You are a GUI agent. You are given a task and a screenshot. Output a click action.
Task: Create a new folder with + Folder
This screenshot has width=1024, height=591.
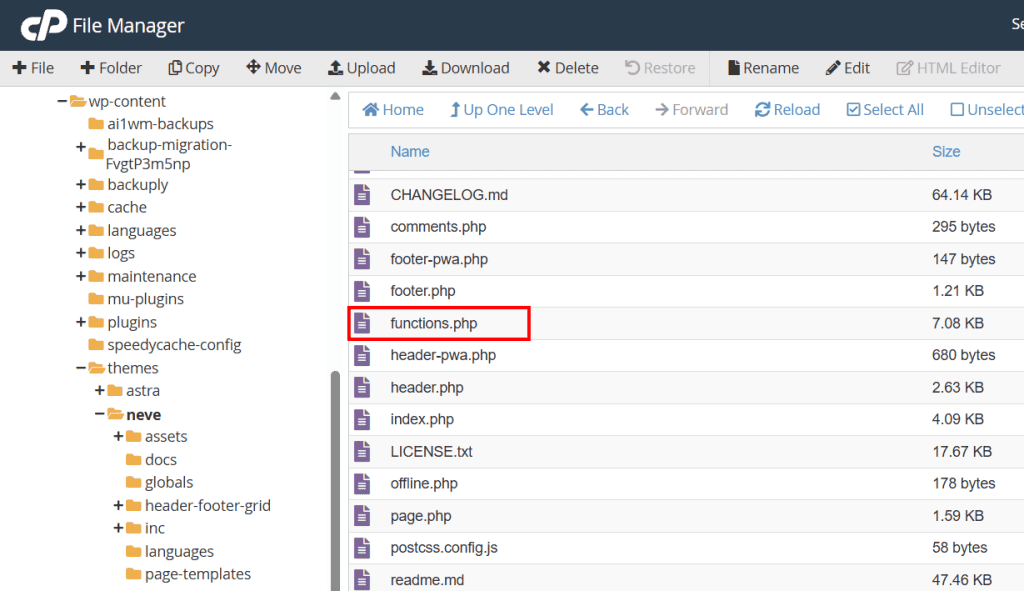click(x=111, y=68)
